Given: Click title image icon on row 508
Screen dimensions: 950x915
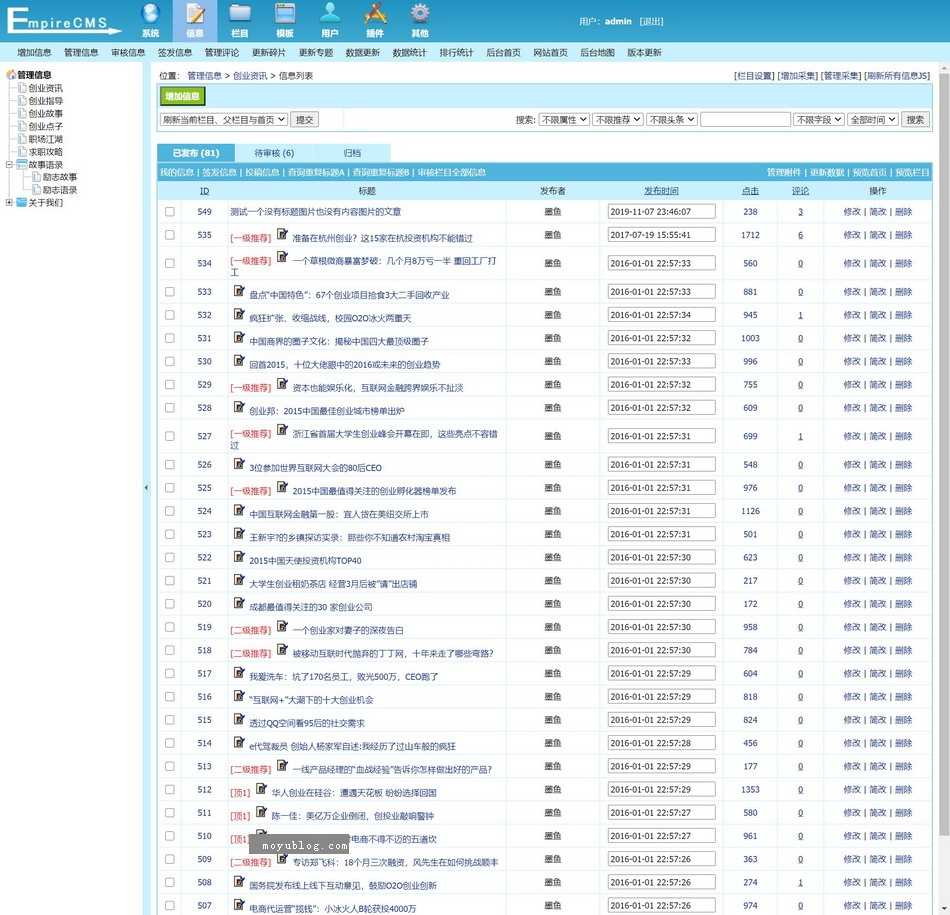Looking at the screenshot, I should point(239,882).
